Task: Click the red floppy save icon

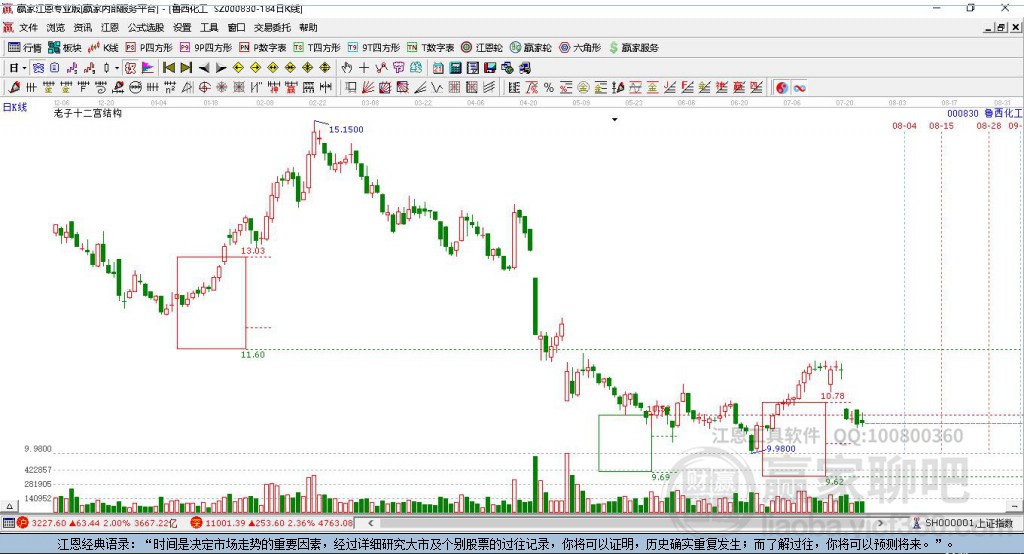Action: pyautogui.click(x=490, y=68)
